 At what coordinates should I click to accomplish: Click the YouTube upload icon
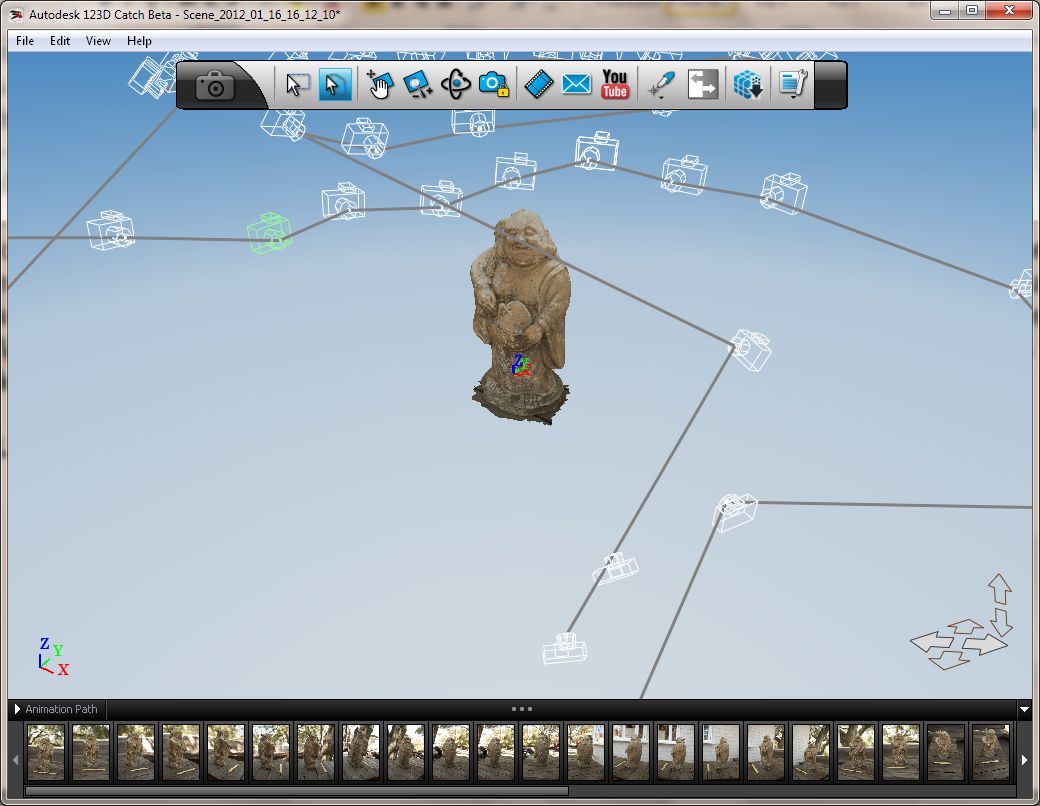pos(614,85)
